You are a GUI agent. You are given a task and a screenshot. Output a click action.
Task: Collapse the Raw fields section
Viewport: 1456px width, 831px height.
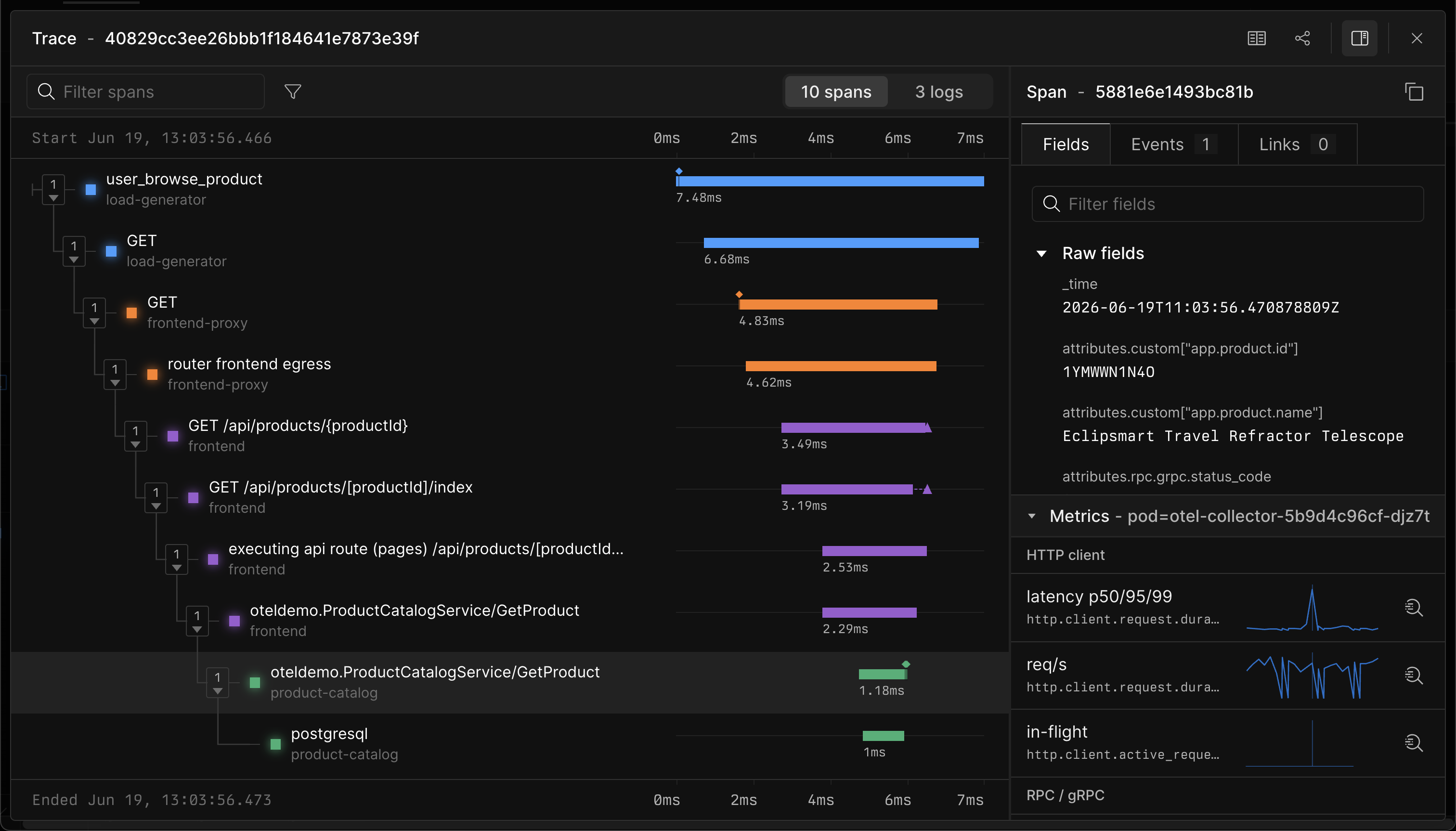[1041, 253]
